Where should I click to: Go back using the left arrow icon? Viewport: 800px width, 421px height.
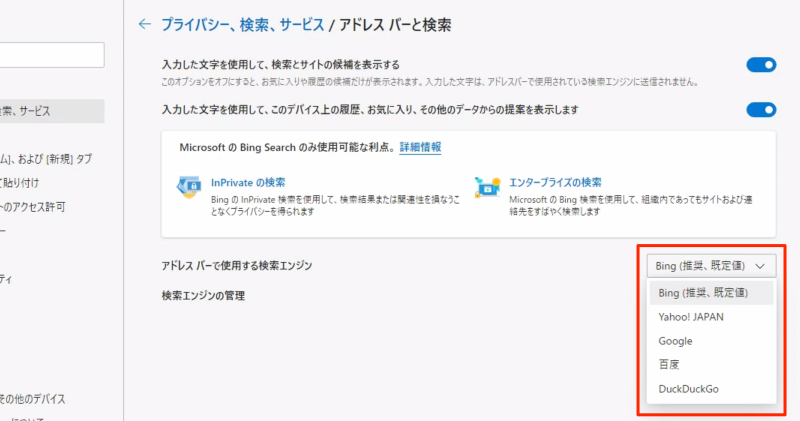145,24
